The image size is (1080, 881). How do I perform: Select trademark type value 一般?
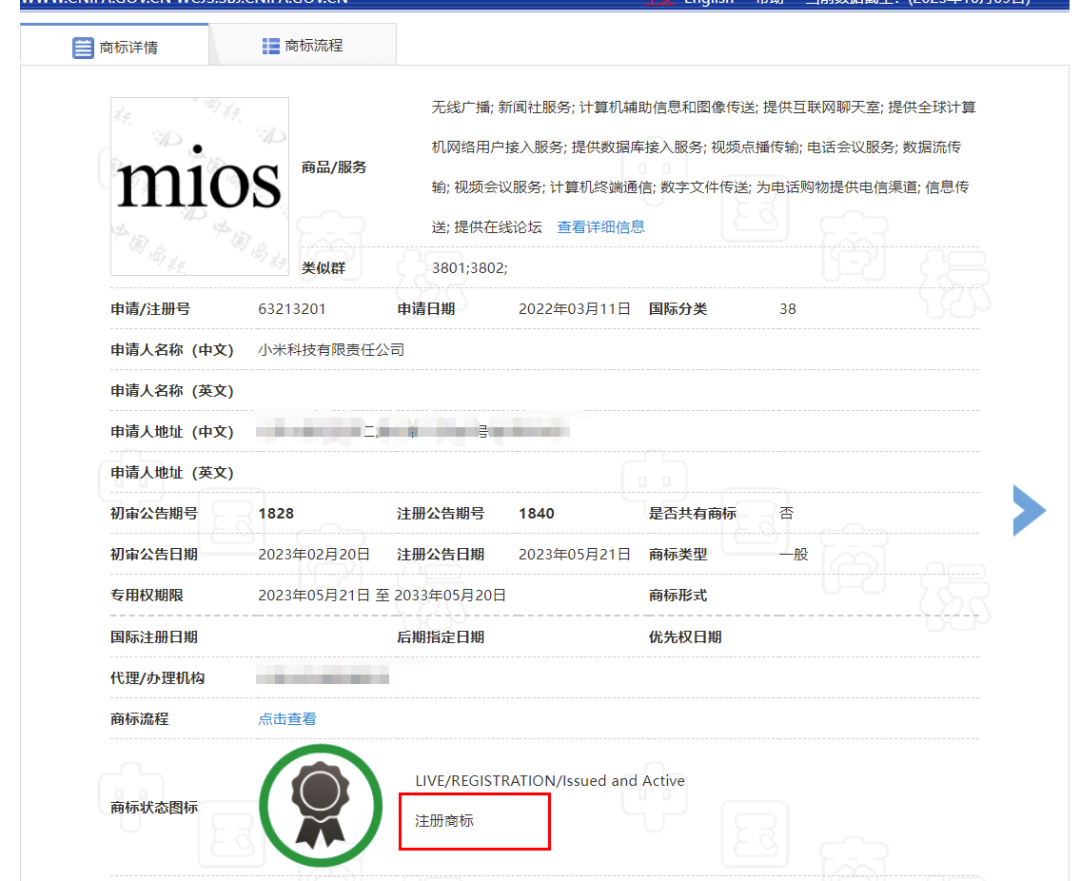click(793, 554)
